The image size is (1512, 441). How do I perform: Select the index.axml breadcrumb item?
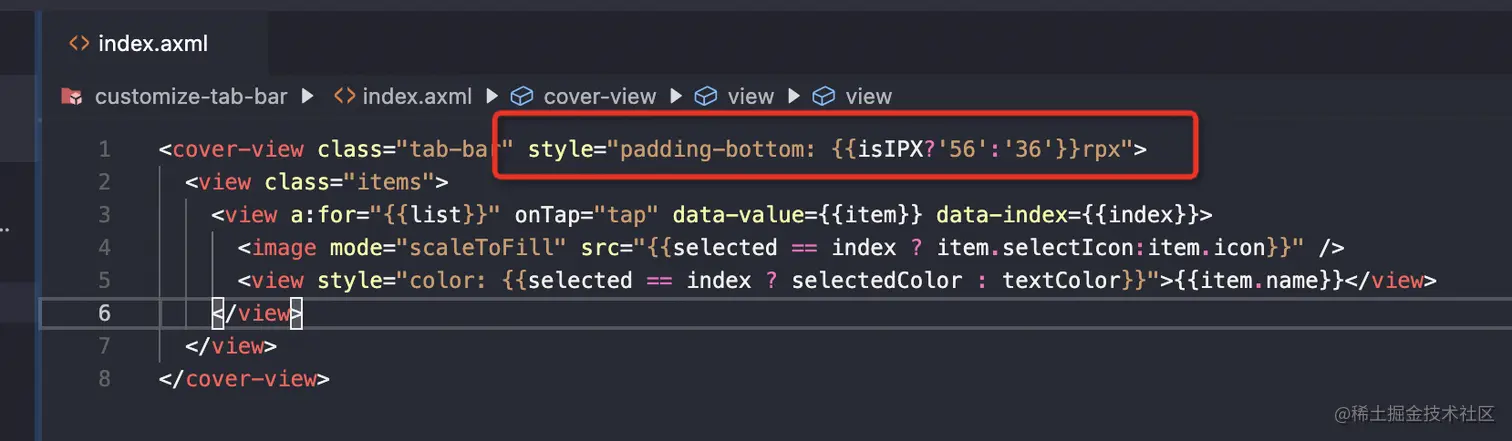pyautogui.click(x=416, y=96)
